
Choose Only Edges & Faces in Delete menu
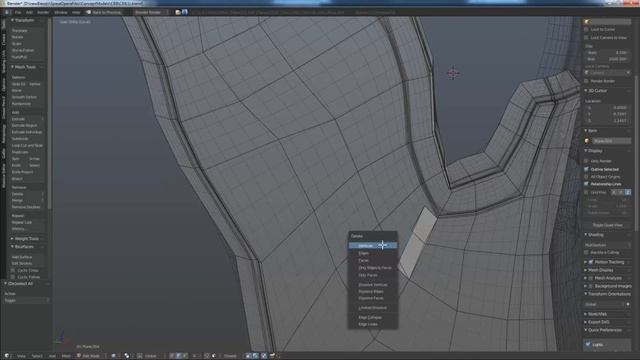tap(373, 268)
